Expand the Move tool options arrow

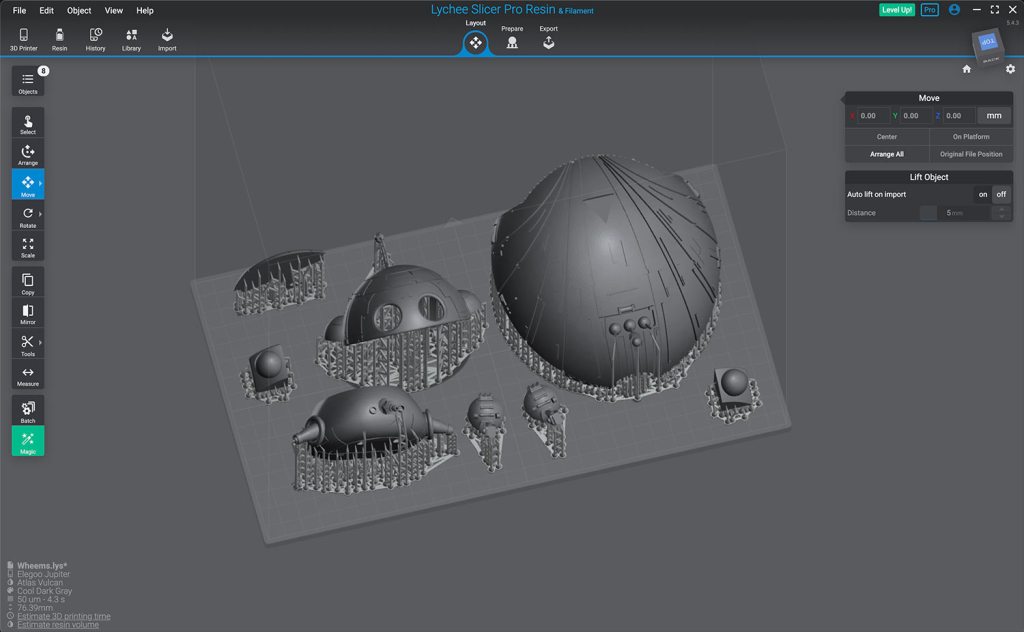click(41, 184)
